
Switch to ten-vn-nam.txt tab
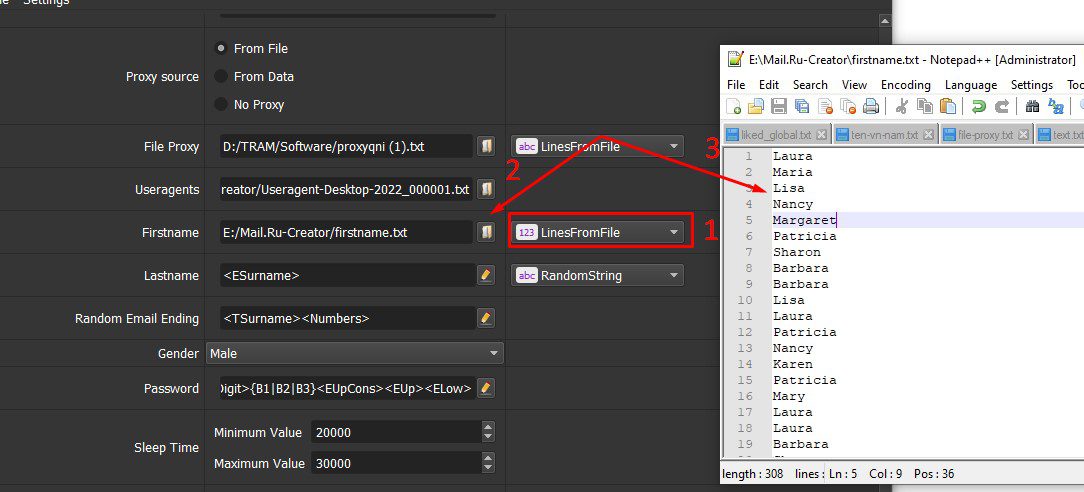tap(885, 135)
